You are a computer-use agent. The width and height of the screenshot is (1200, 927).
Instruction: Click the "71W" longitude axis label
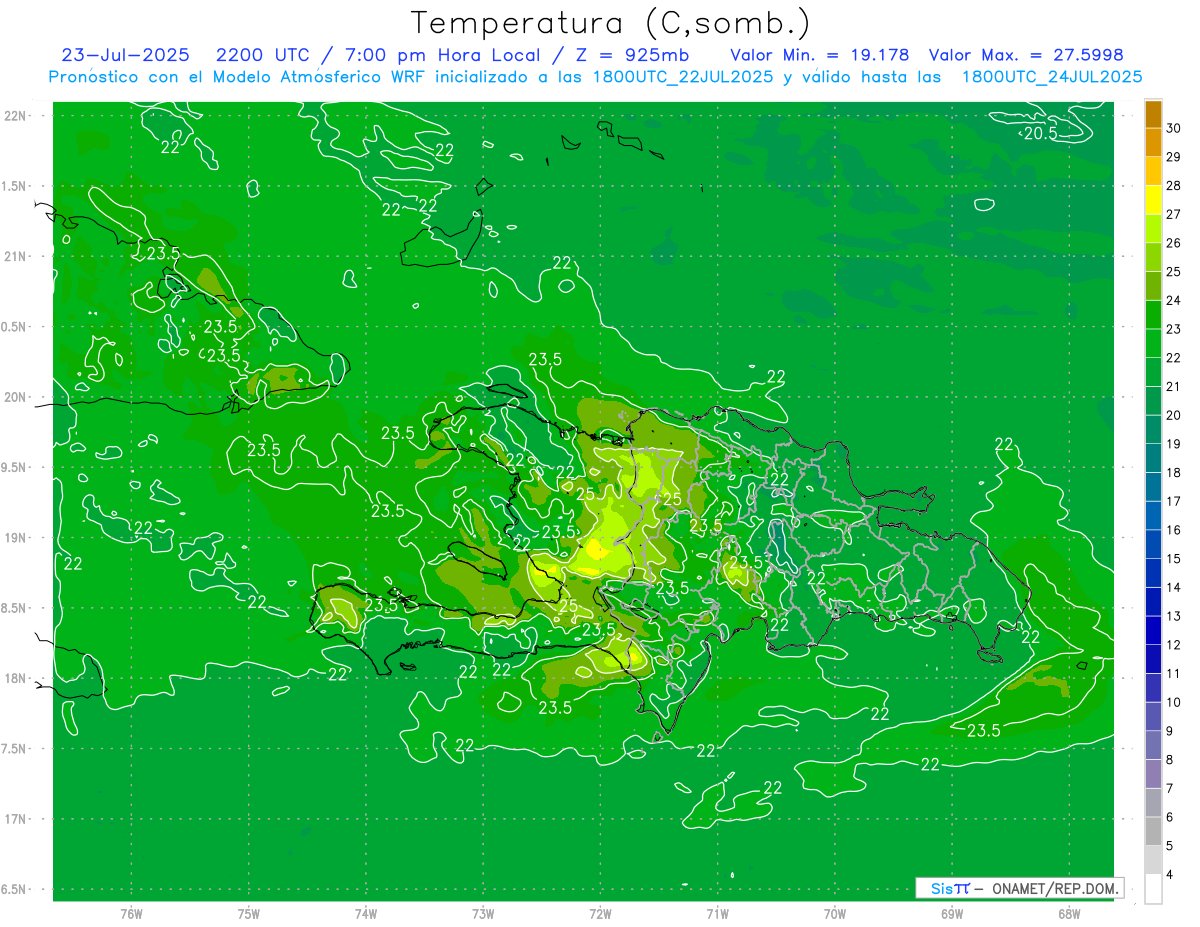pos(717,913)
